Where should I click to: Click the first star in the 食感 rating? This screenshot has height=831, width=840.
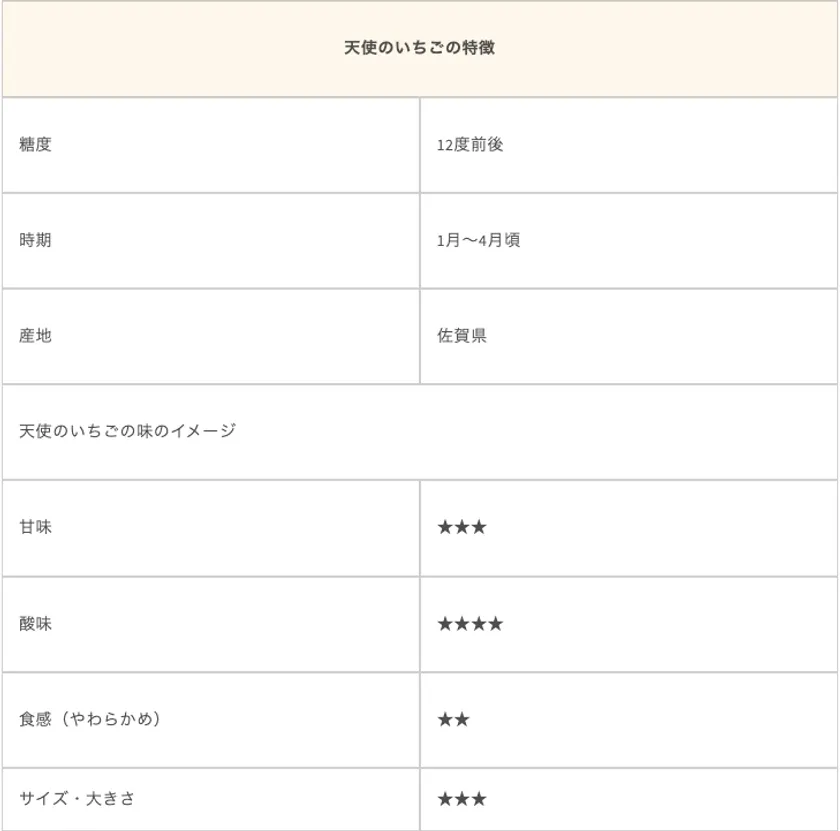445,719
